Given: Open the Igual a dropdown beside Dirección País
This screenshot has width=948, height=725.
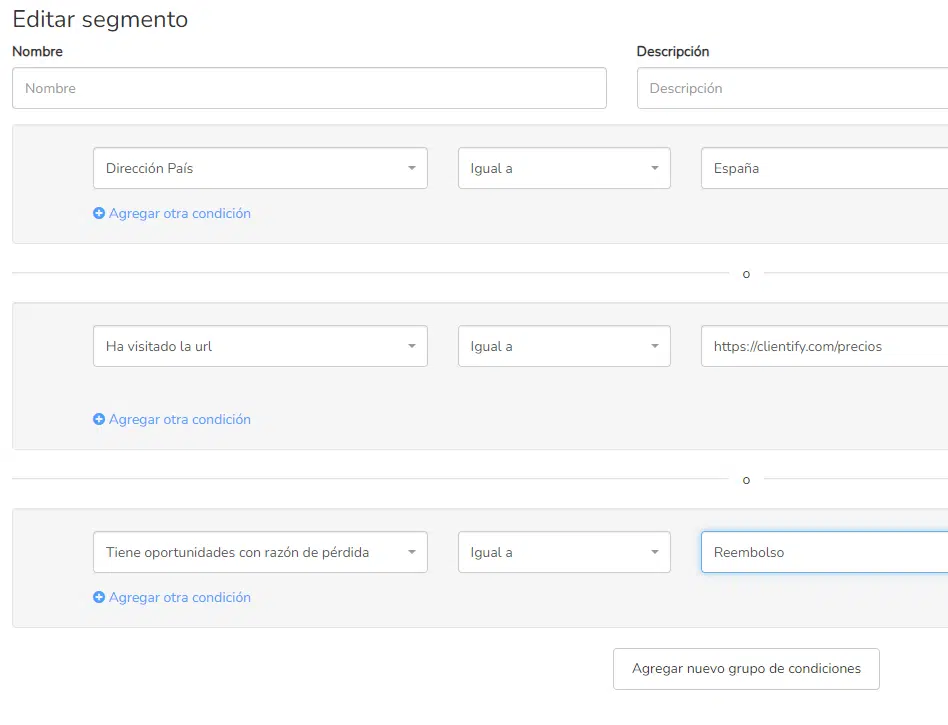Looking at the screenshot, I should click(x=564, y=168).
